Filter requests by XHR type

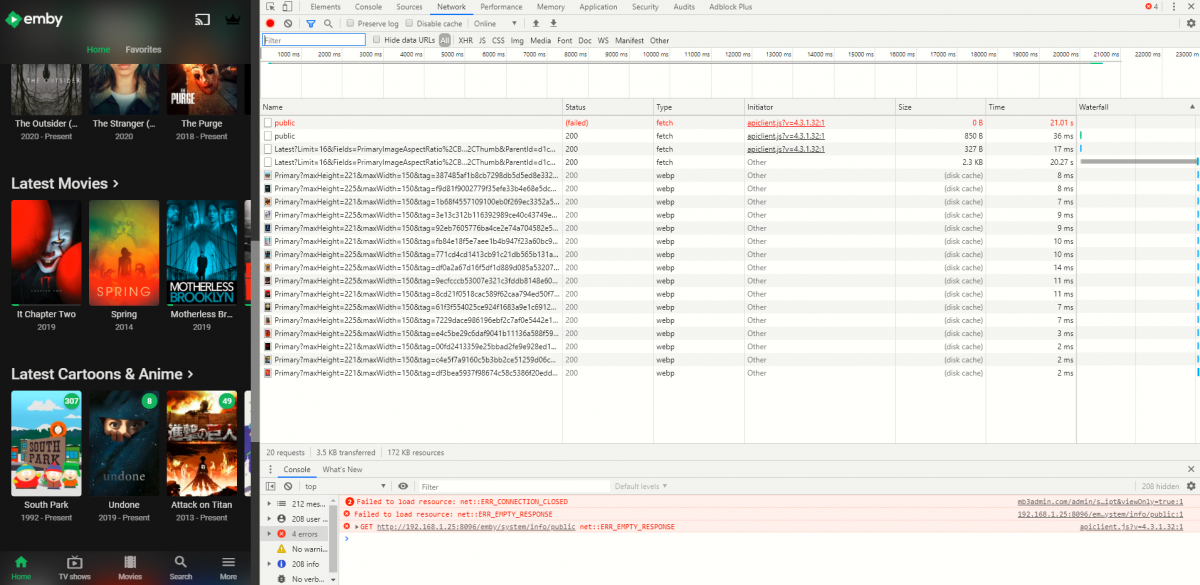coord(465,40)
